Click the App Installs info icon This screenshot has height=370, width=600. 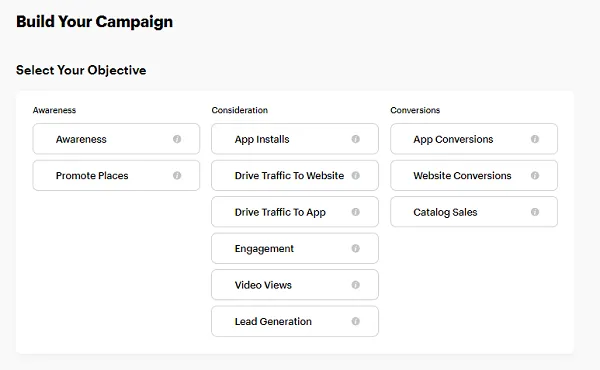click(x=355, y=139)
